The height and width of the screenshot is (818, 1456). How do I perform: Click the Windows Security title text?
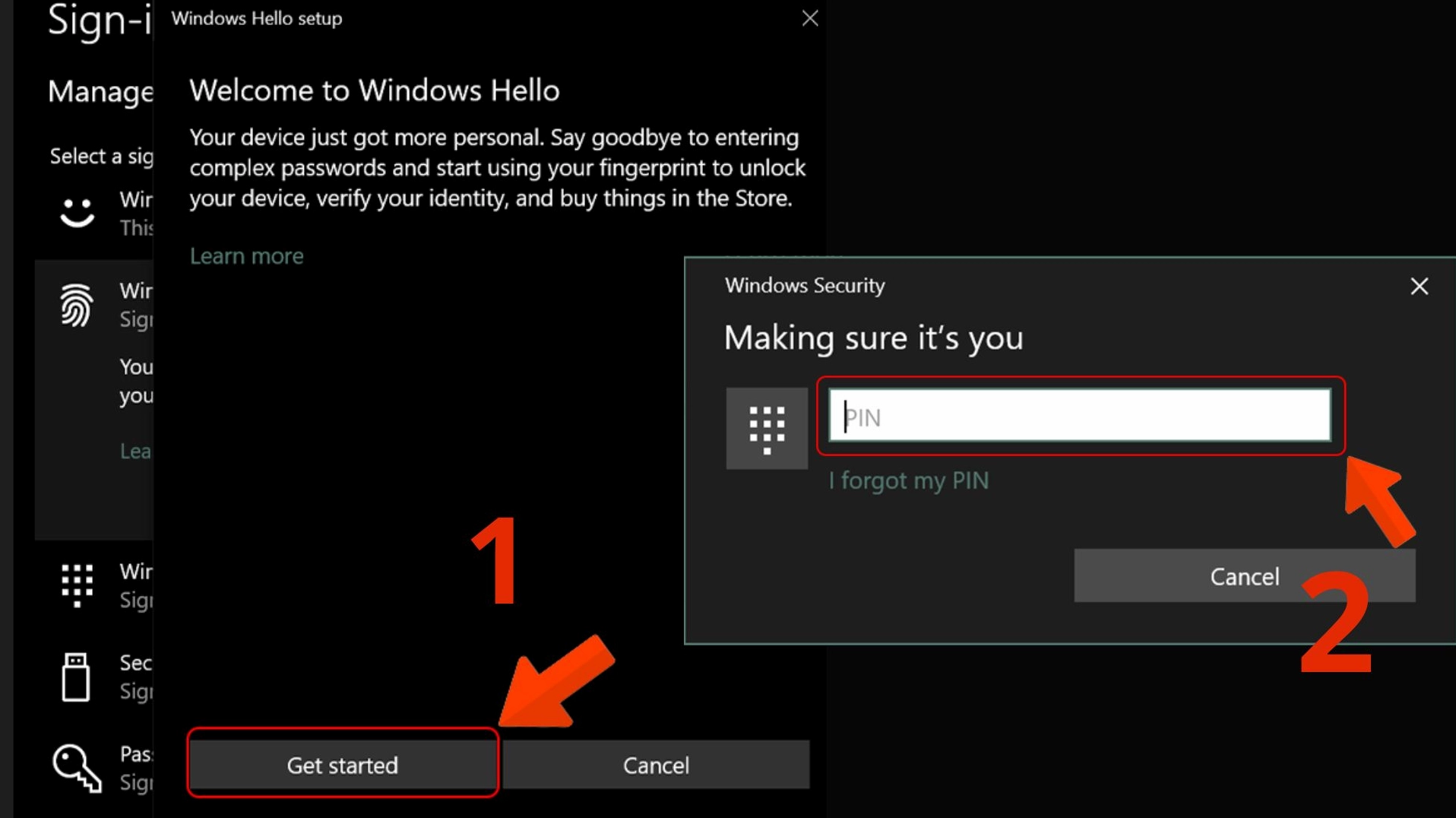[805, 286]
